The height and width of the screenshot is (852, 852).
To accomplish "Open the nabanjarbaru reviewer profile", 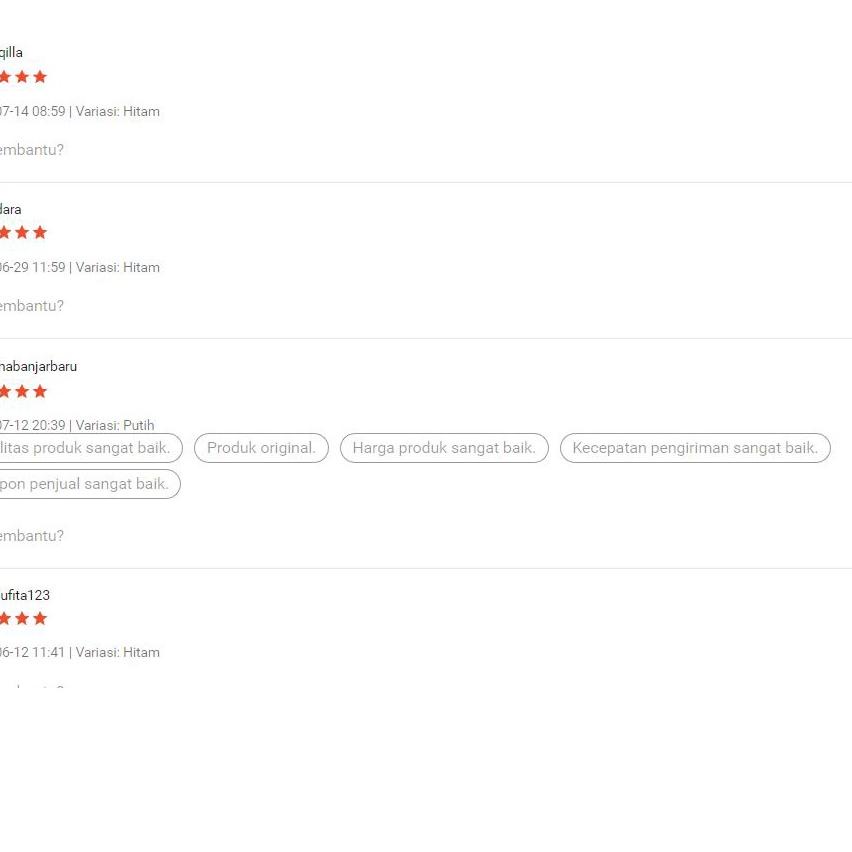I will pos(38,367).
